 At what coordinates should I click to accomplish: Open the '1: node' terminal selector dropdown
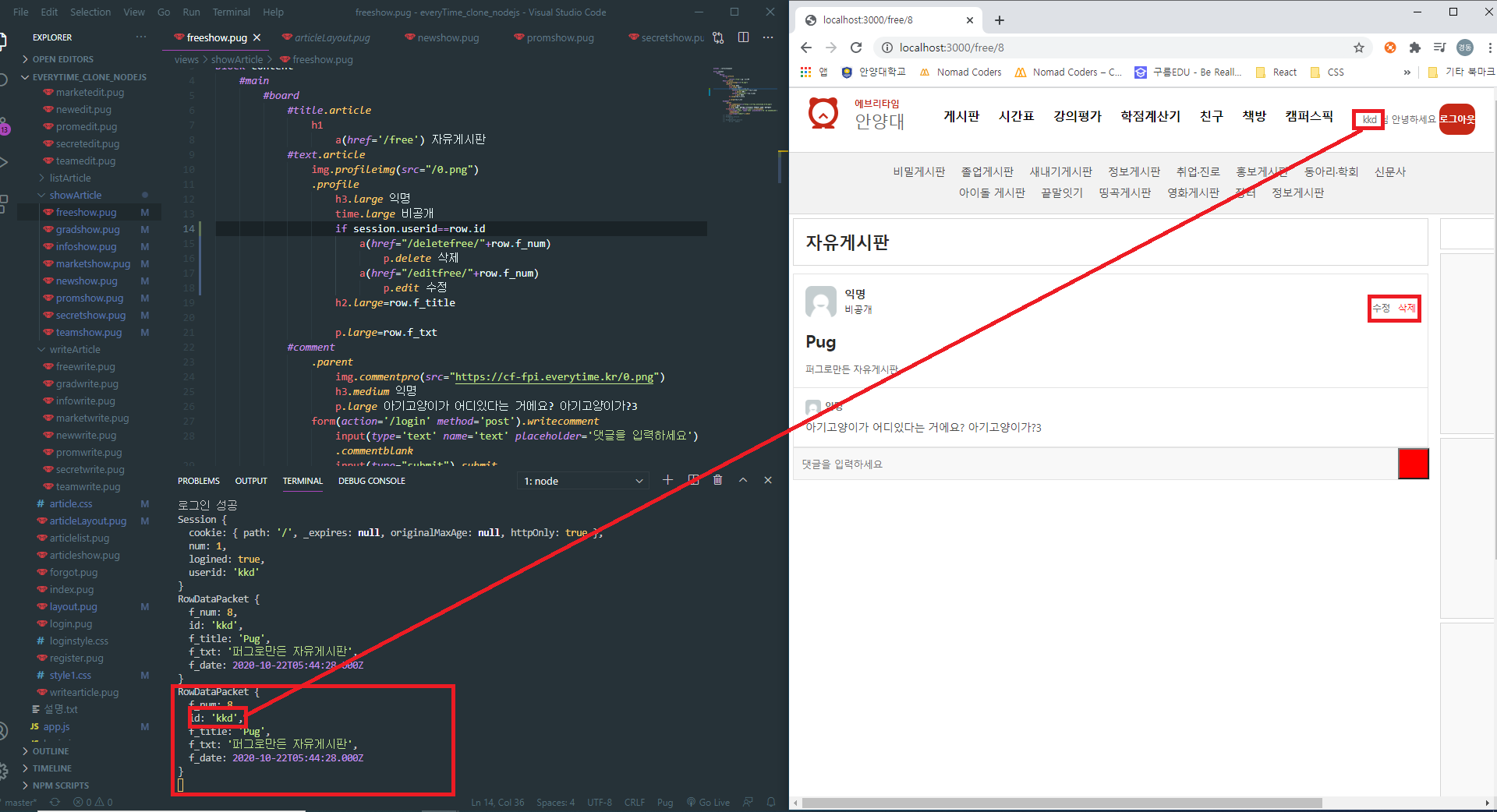tap(582, 480)
